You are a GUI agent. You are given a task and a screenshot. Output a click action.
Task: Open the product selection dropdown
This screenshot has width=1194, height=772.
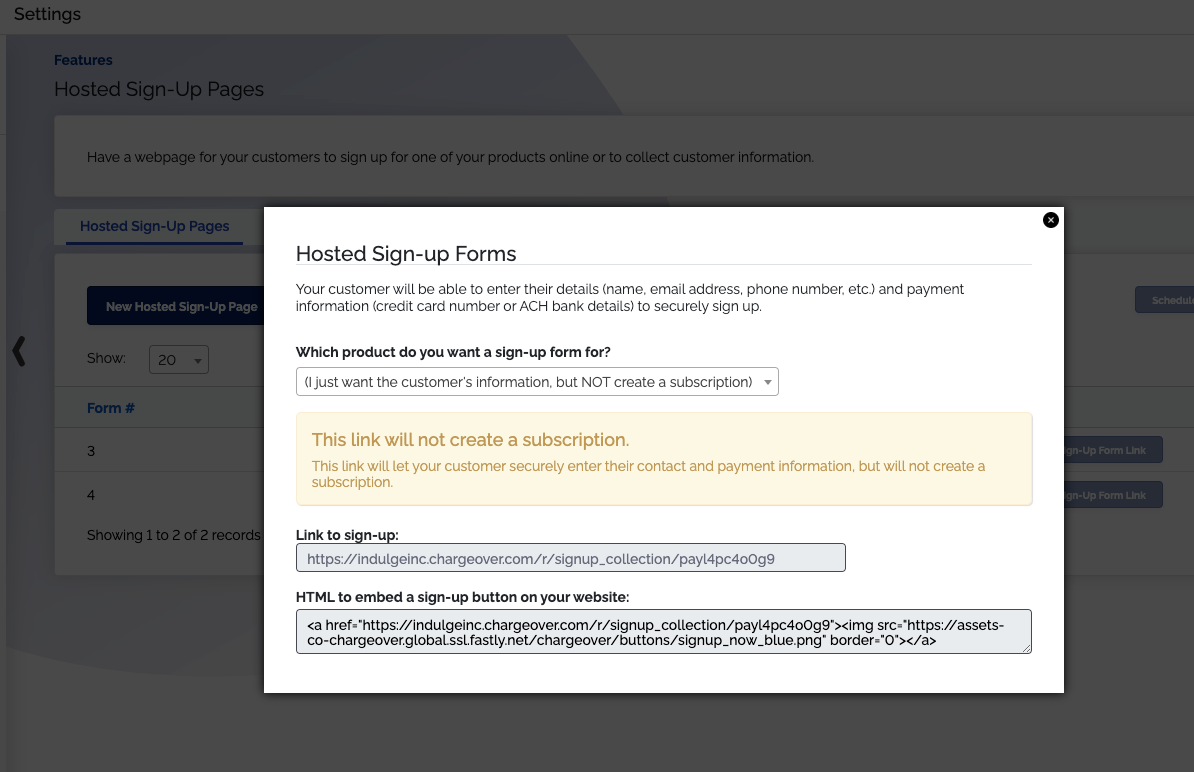point(537,381)
